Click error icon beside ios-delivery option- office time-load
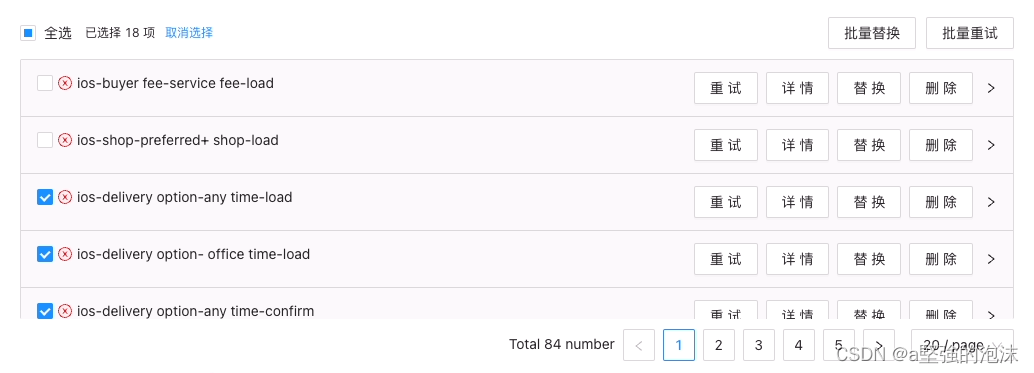 (x=65, y=254)
